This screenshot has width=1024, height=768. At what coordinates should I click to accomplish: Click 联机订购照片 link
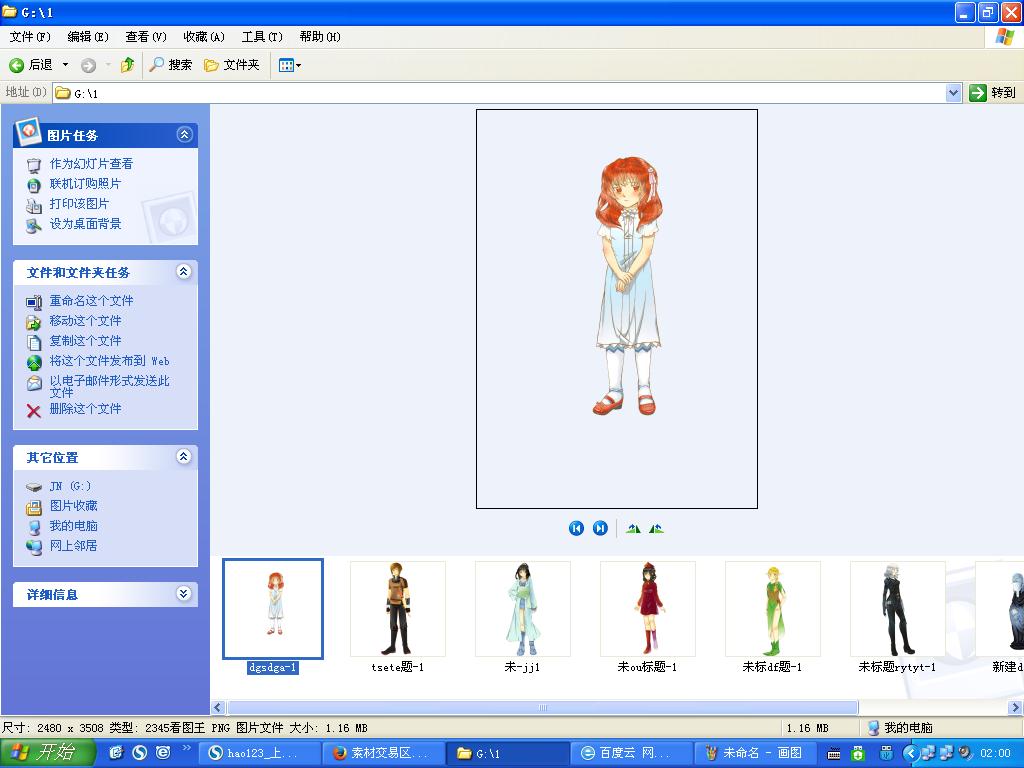coord(85,184)
